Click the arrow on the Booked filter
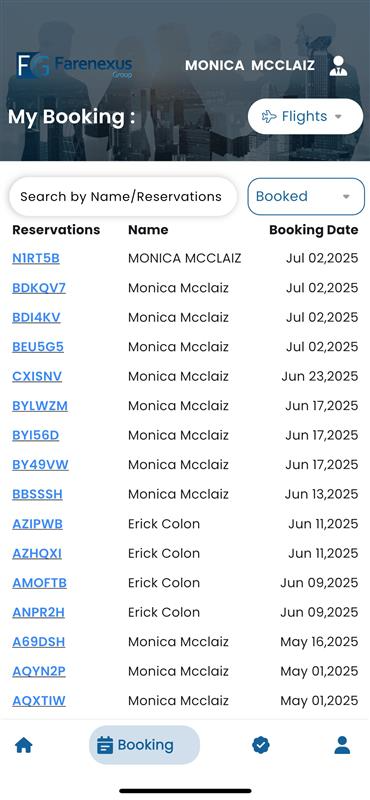The width and height of the screenshot is (370, 800). tap(346, 197)
